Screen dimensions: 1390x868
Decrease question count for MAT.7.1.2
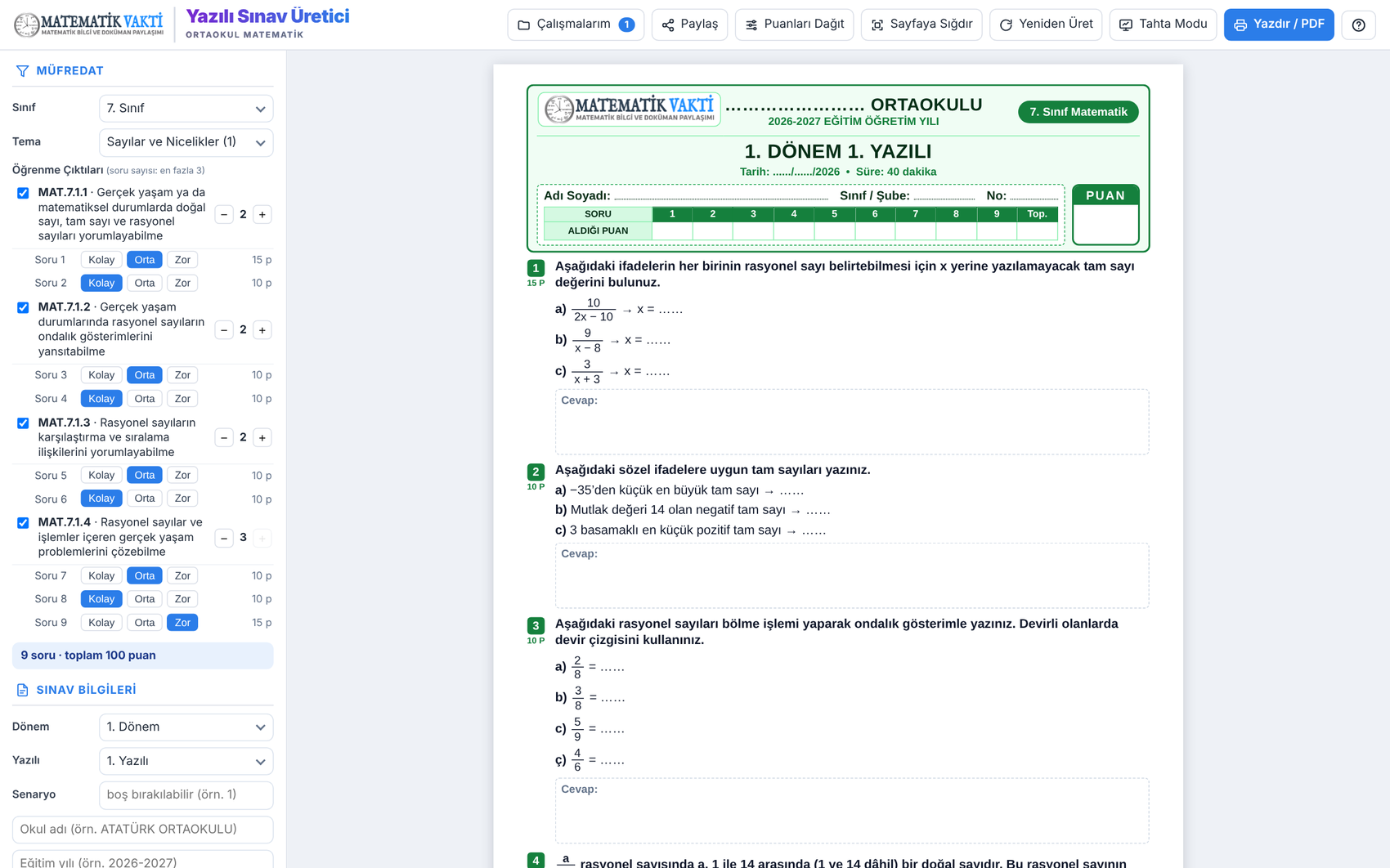[224, 330]
